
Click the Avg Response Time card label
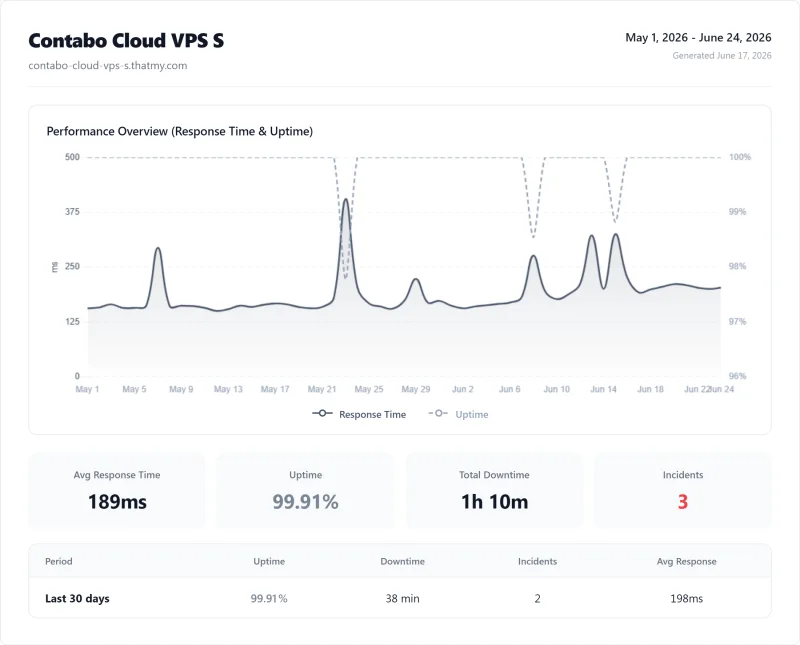[117, 475]
